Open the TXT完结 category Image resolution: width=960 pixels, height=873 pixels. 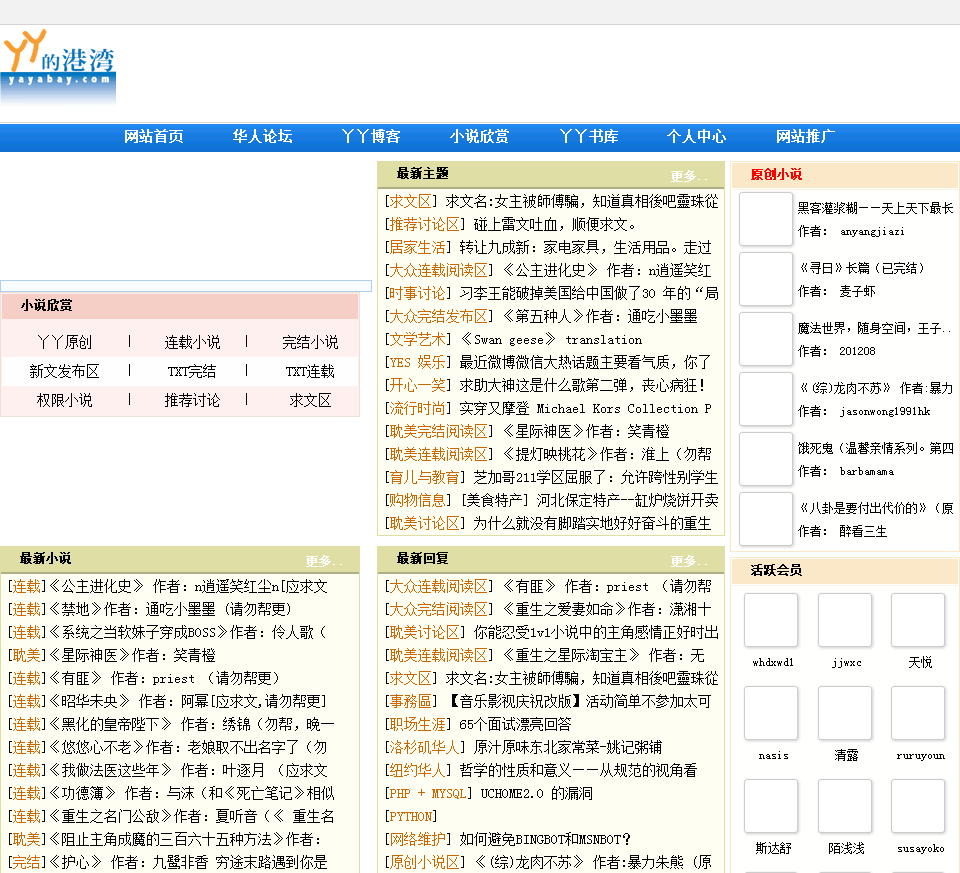pyautogui.click(x=192, y=372)
